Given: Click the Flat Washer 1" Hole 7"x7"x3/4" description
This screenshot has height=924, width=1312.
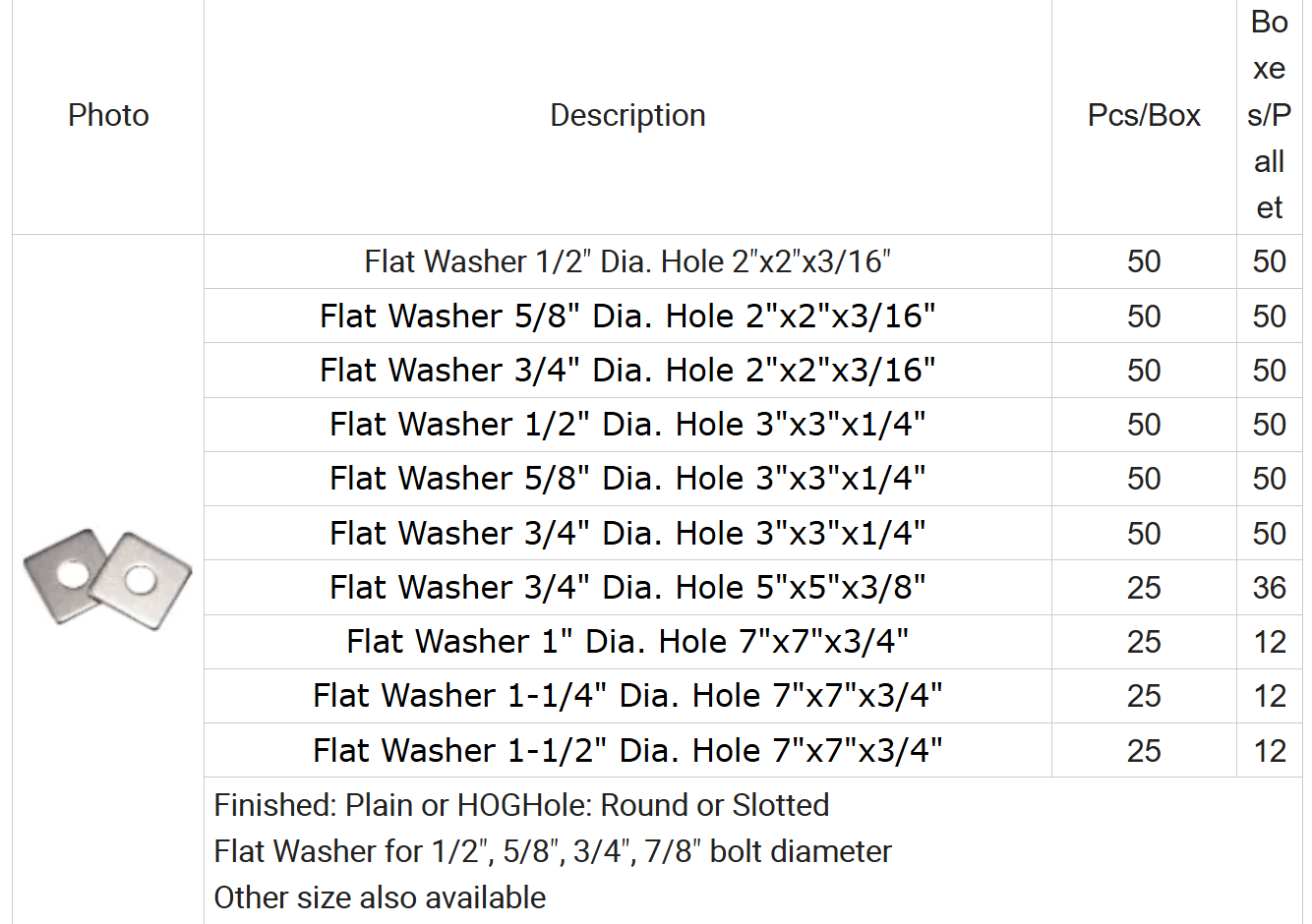Looking at the screenshot, I should click(x=627, y=642).
